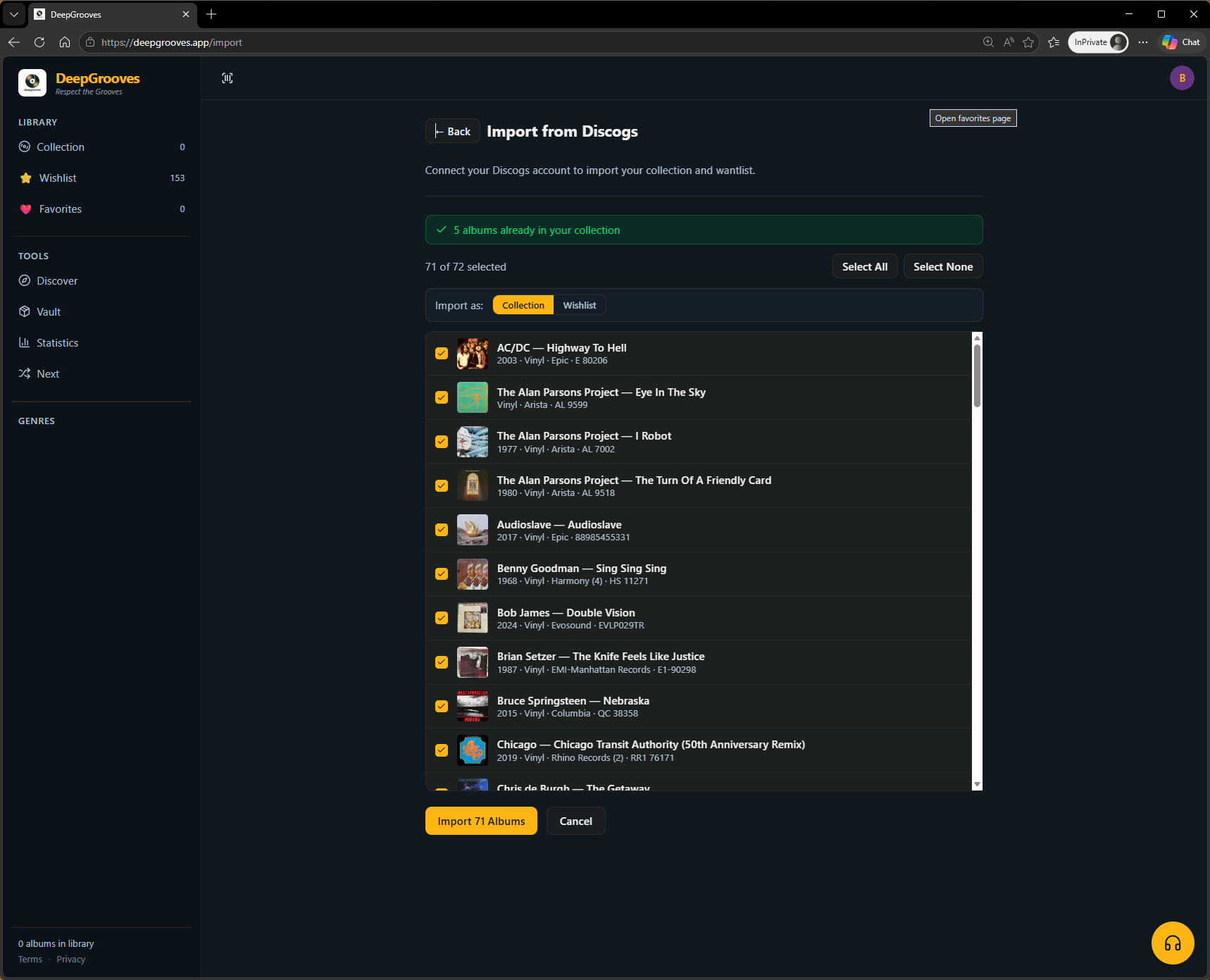Viewport: 1210px width, 980px height.
Task: Click scrollbar up arrow in album list
Action: point(977,337)
